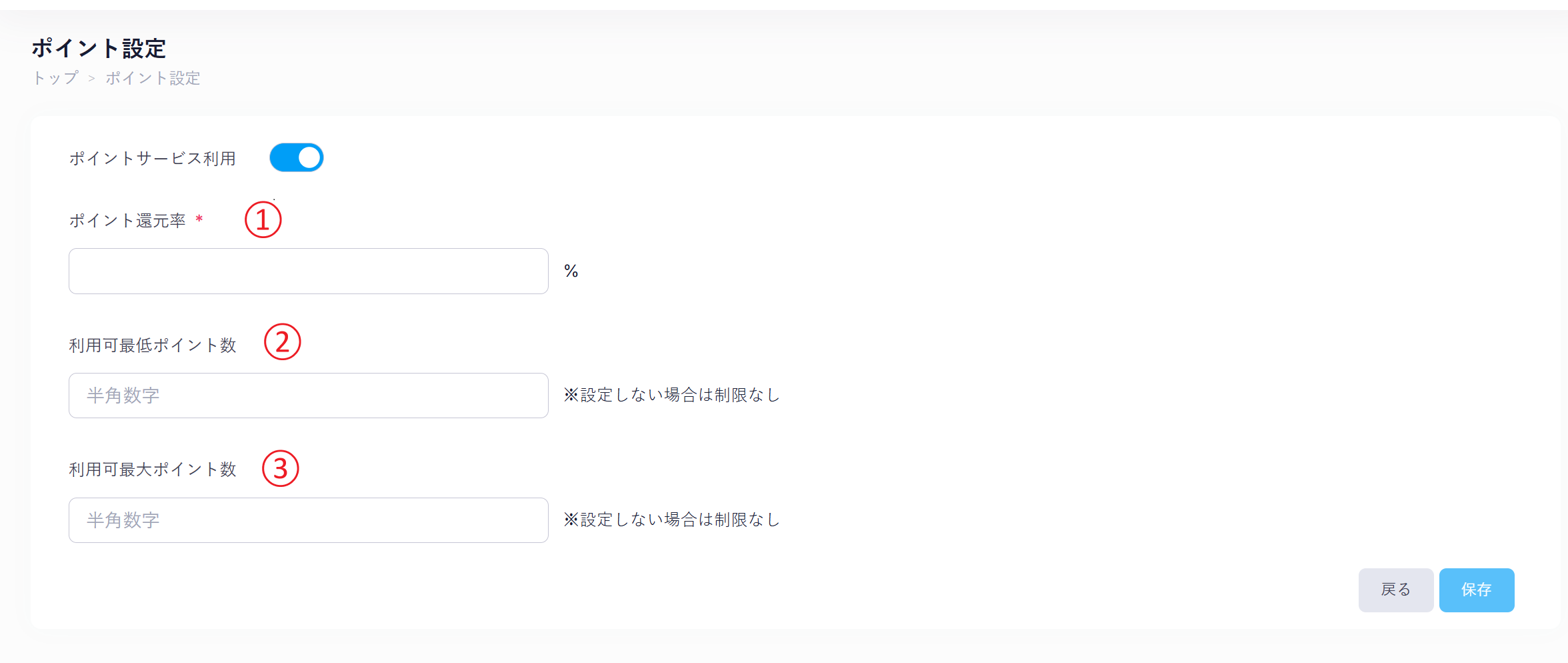Screen dimensions: 1568x663
Task: Click the red circled number 2 marker
Action: point(282,342)
